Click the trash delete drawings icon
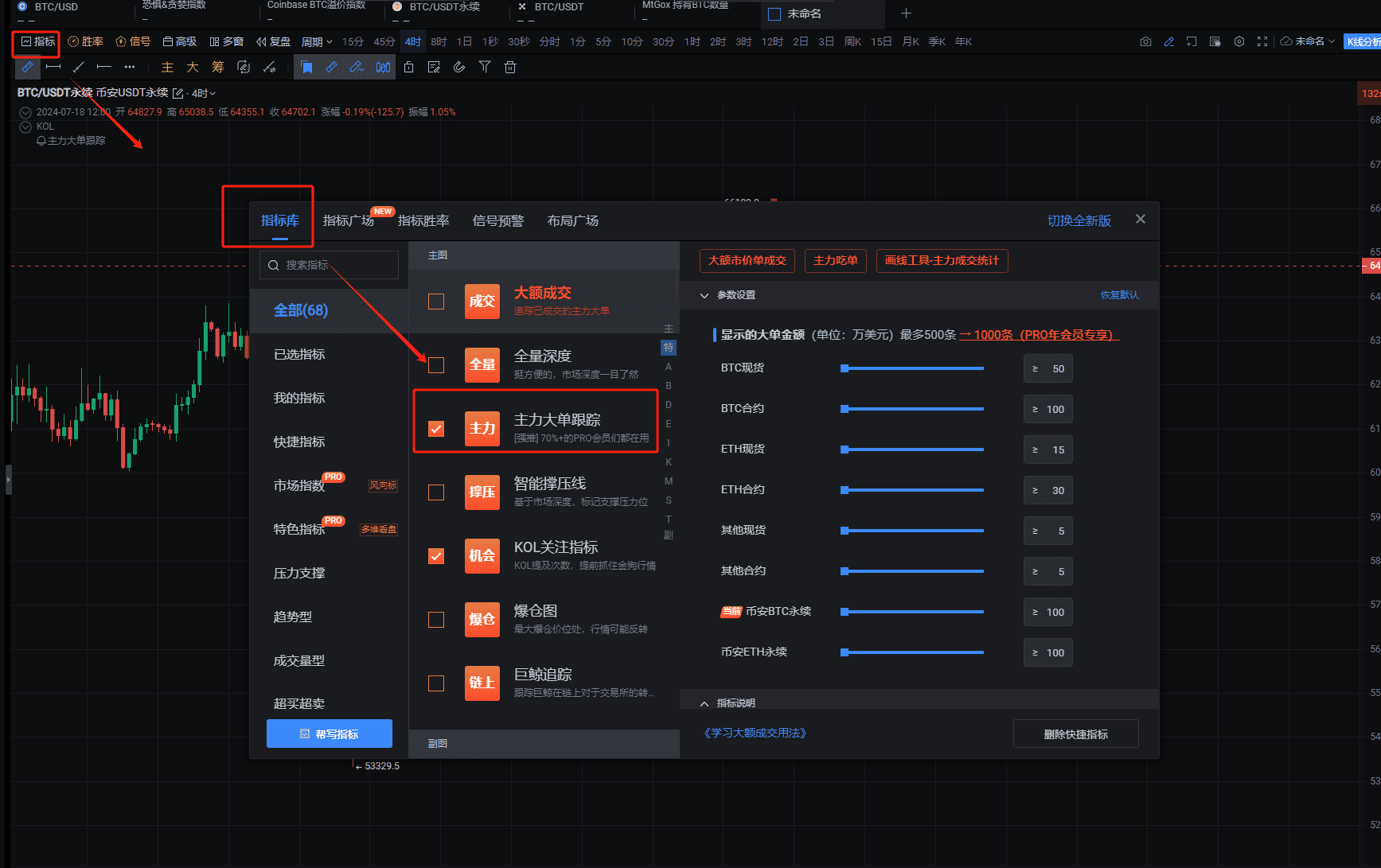1381x868 pixels. (510, 68)
